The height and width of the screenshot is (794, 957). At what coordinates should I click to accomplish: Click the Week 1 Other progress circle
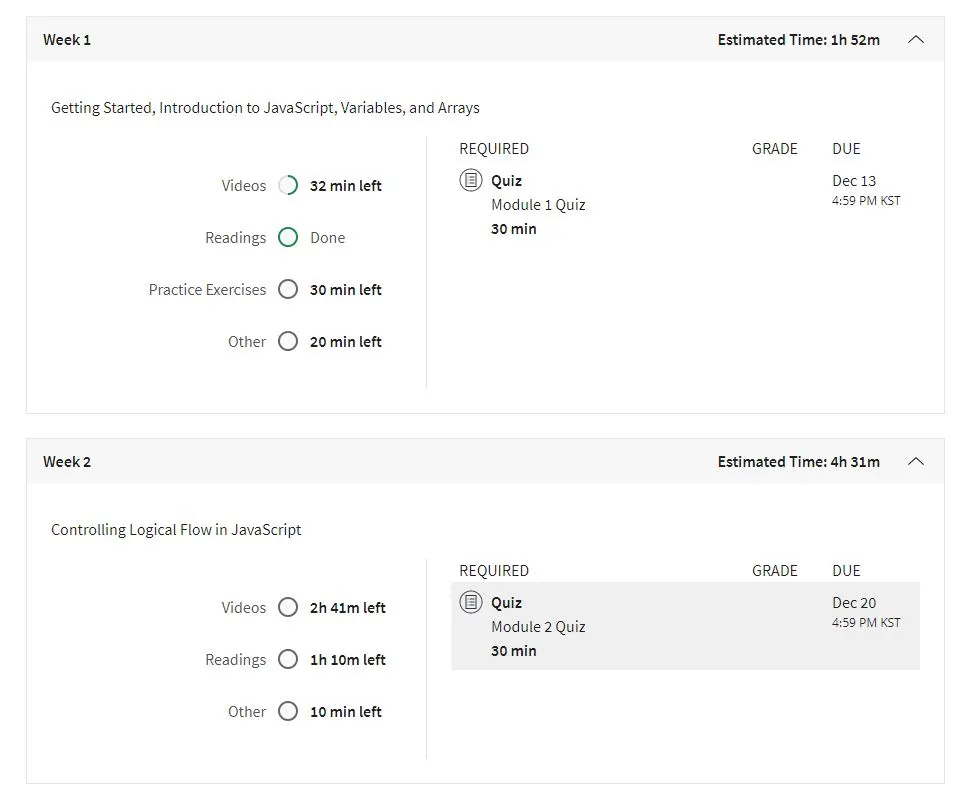(288, 342)
